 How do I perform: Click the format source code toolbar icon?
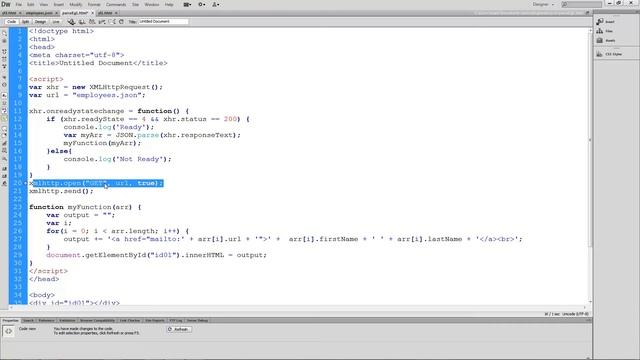click(4, 183)
